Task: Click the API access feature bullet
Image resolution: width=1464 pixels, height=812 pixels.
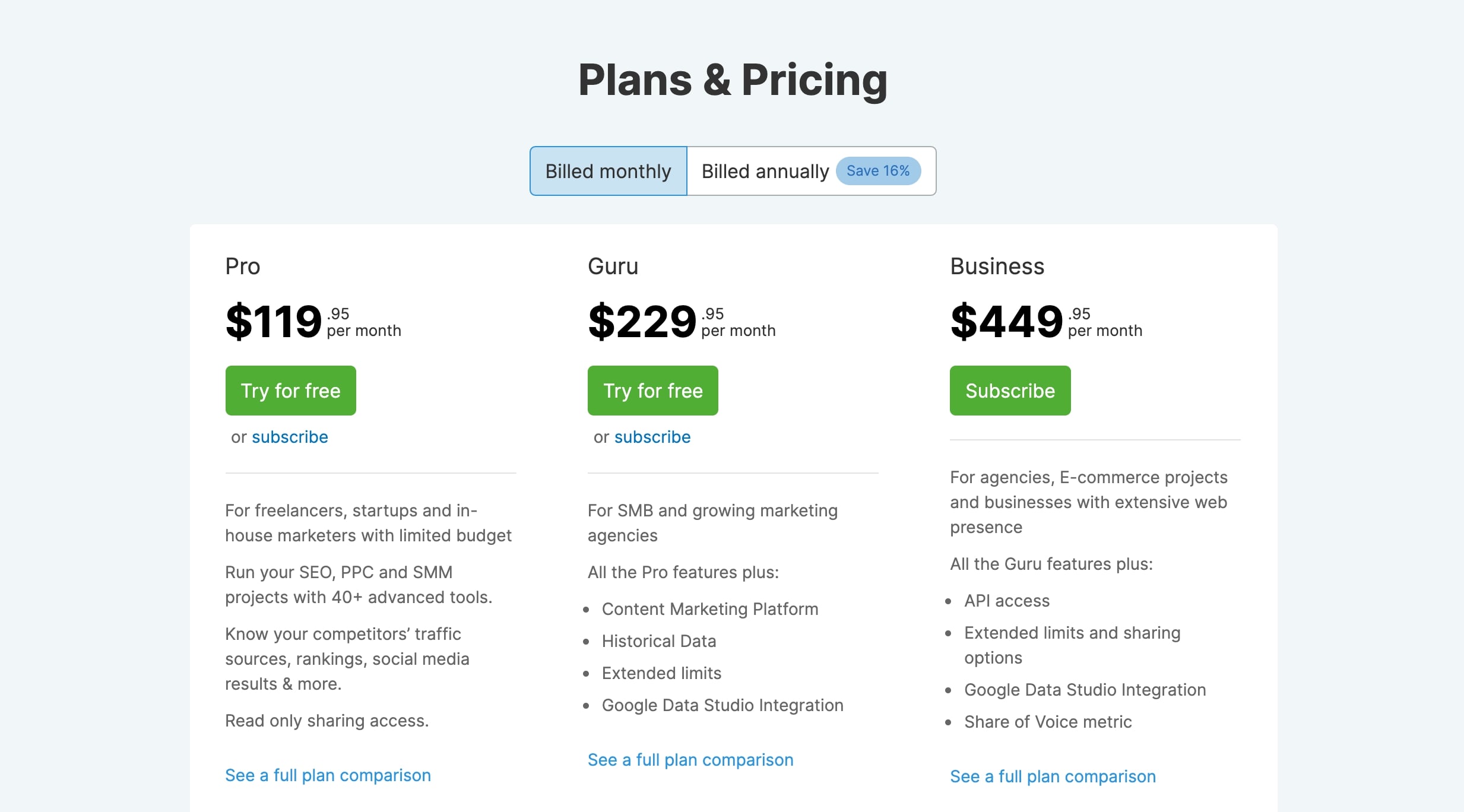Action: 1007,601
